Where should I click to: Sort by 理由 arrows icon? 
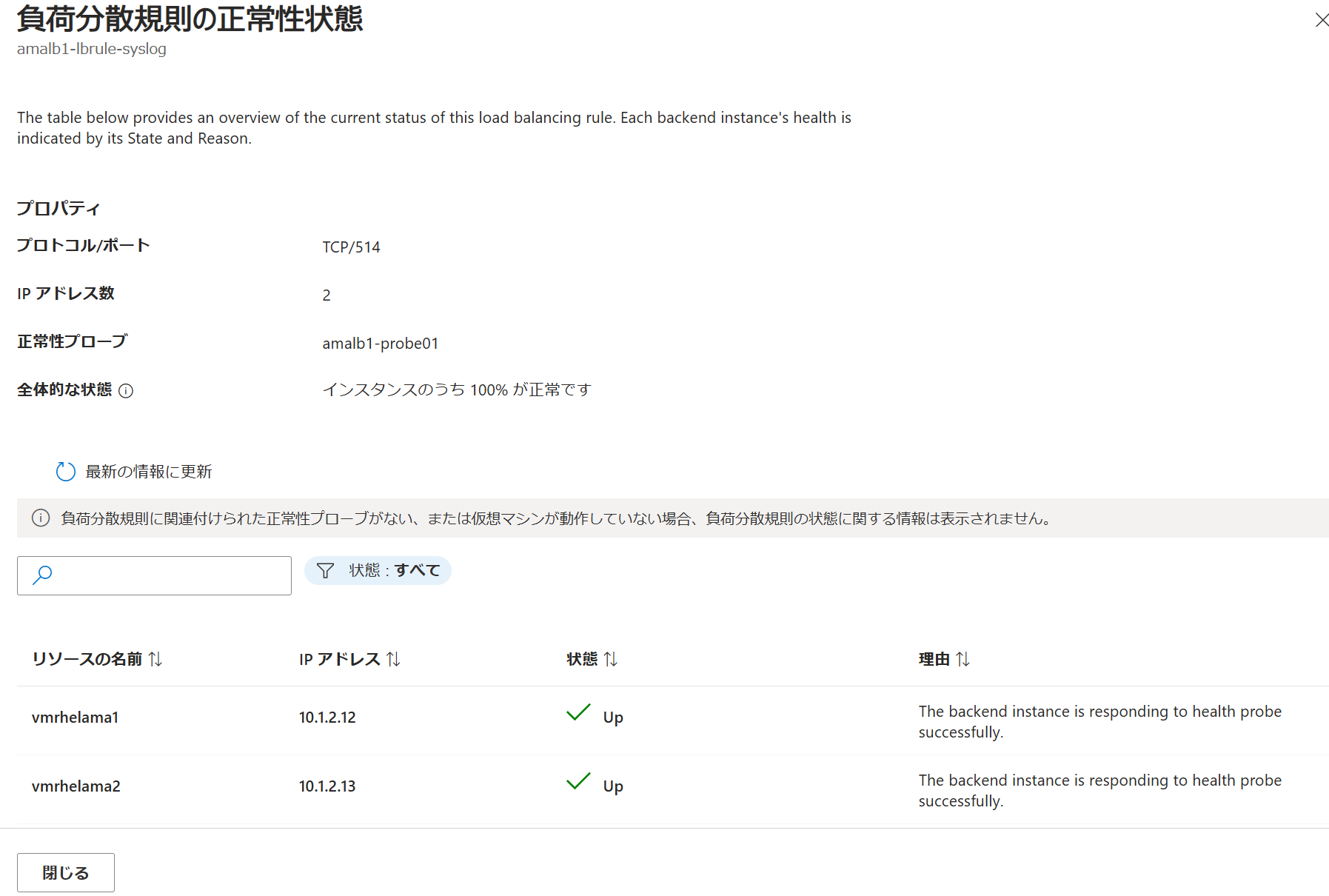963,659
